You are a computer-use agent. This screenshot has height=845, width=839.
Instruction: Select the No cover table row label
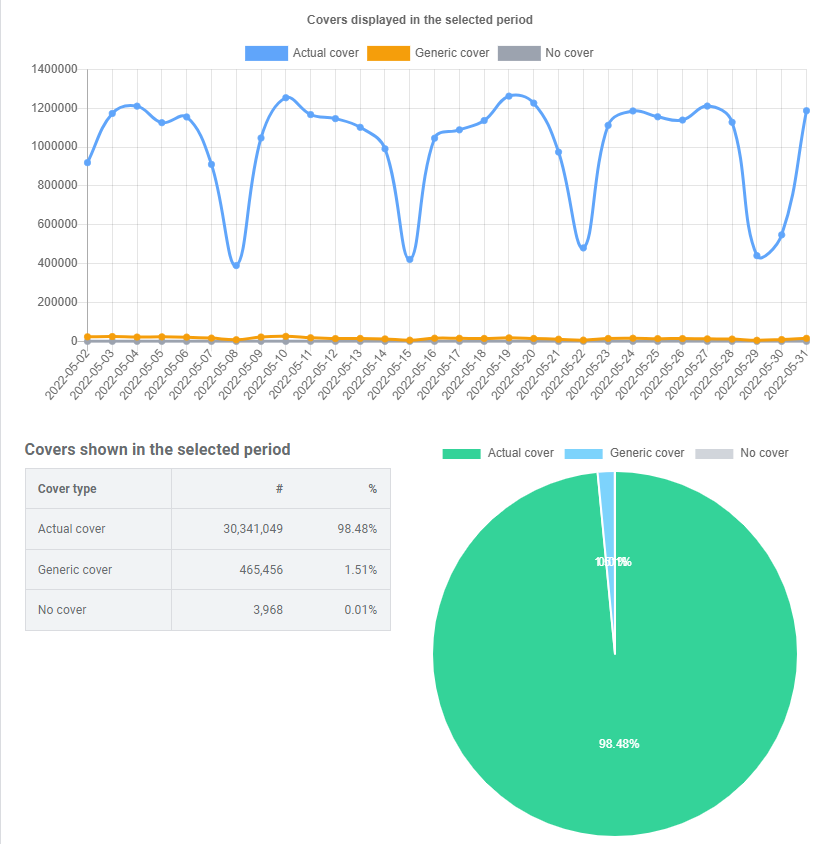62,609
